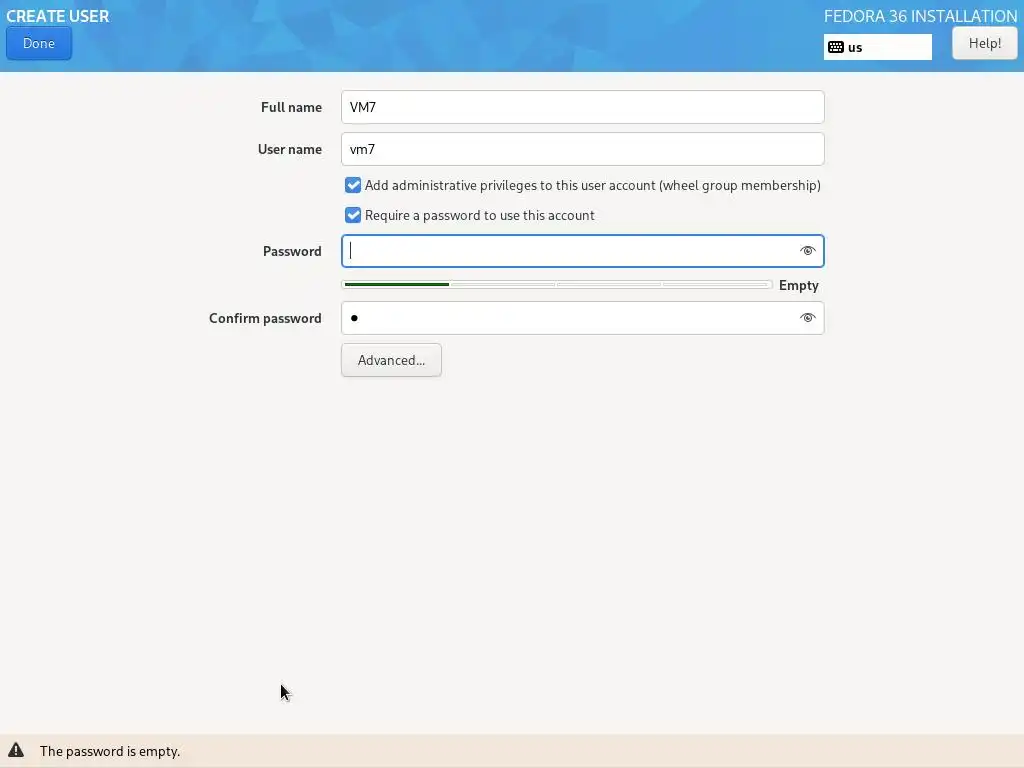1024x768 pixels.
Task: Click the 'Full name' label
Action: click(291, 107)
